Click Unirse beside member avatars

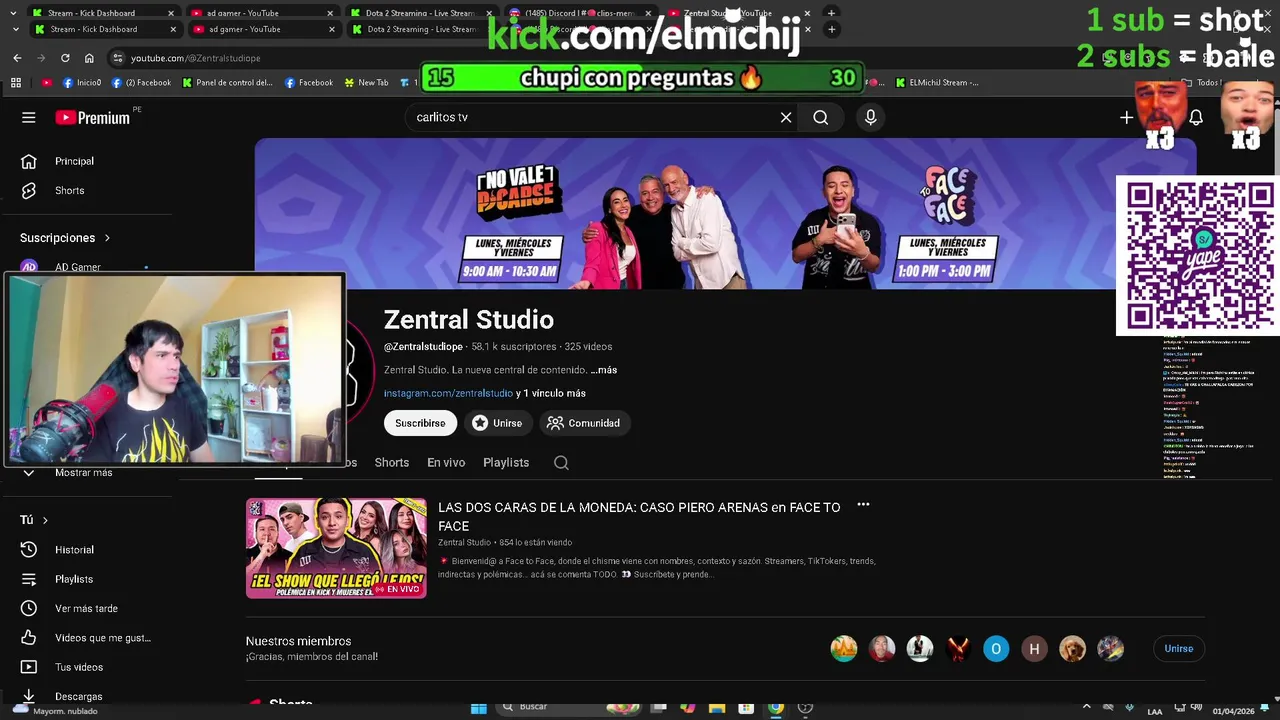pos(1179,648)
